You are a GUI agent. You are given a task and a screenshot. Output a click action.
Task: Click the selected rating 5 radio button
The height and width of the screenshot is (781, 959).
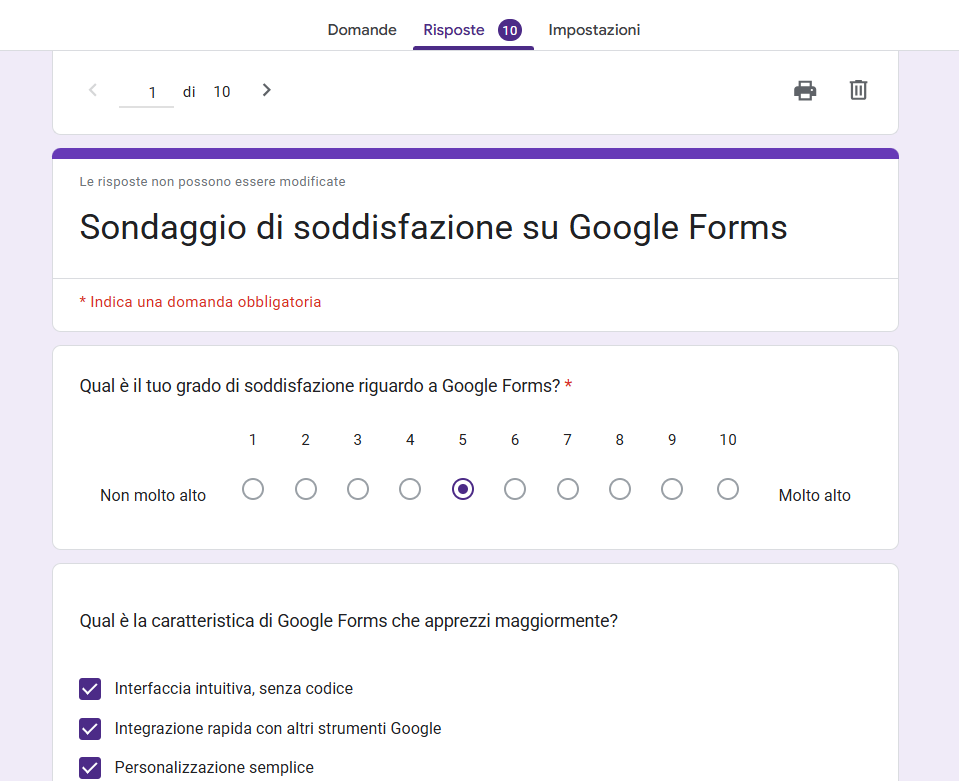462,489
